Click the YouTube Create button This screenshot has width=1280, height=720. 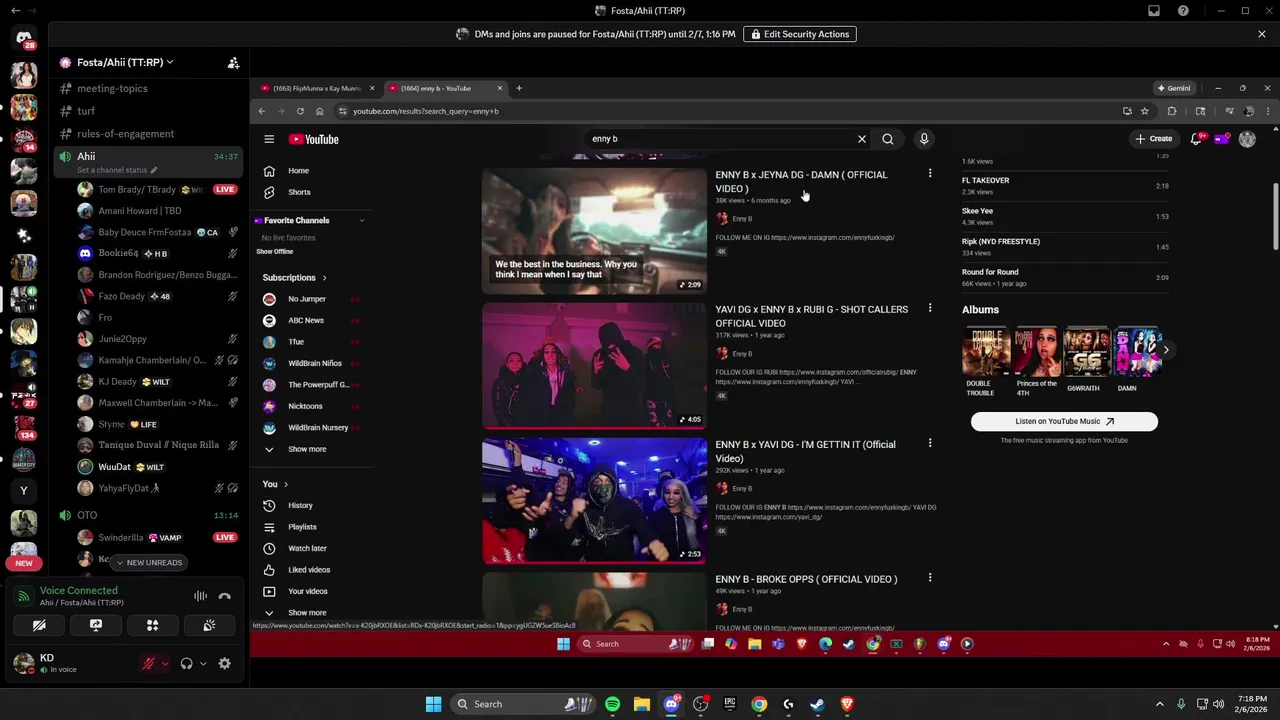1154,139
